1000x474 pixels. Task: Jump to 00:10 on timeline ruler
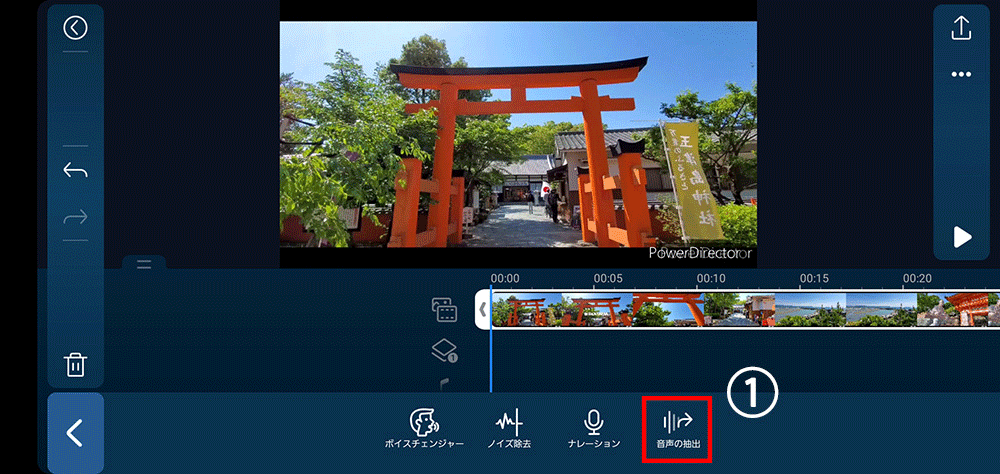click(710, 278)
